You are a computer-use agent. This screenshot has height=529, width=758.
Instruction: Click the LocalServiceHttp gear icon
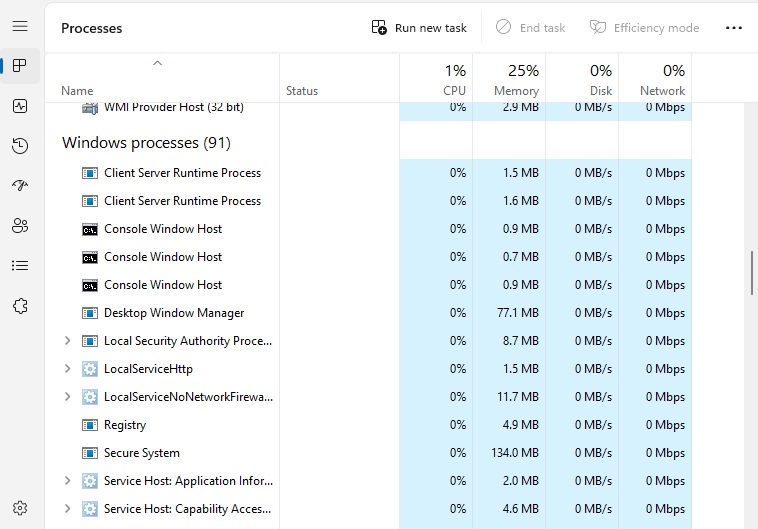pos(90,369)
